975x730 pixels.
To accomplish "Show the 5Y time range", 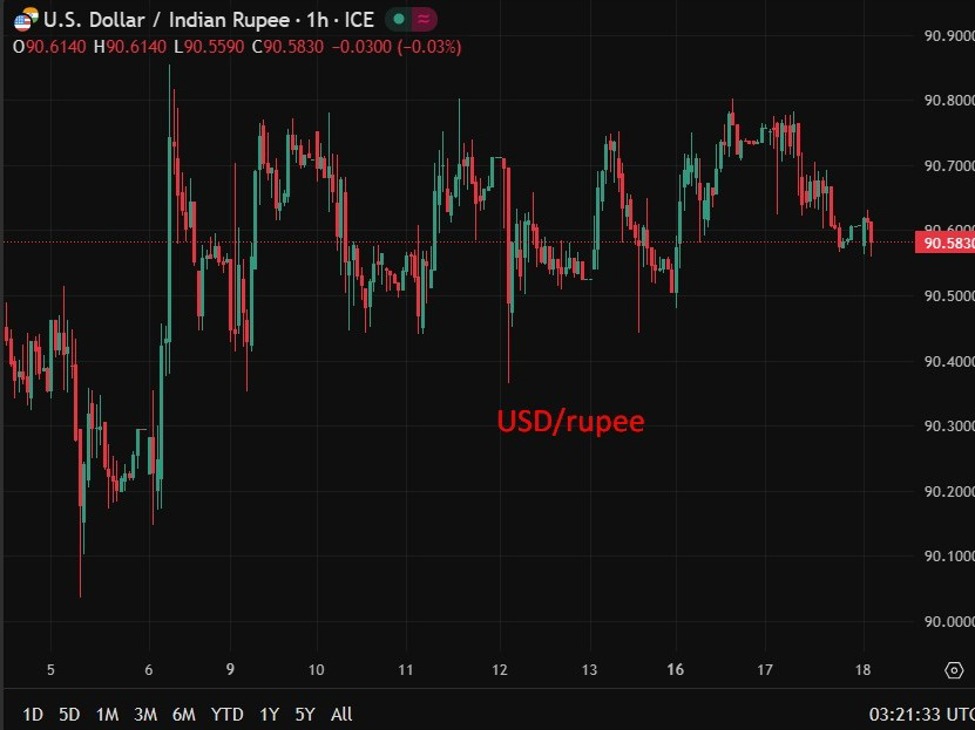I will (x=305, y=714).
